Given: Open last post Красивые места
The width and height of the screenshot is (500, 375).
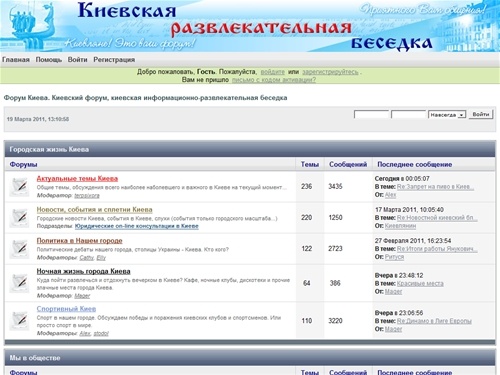Looking at the screenshot, I should click(420, 284).
